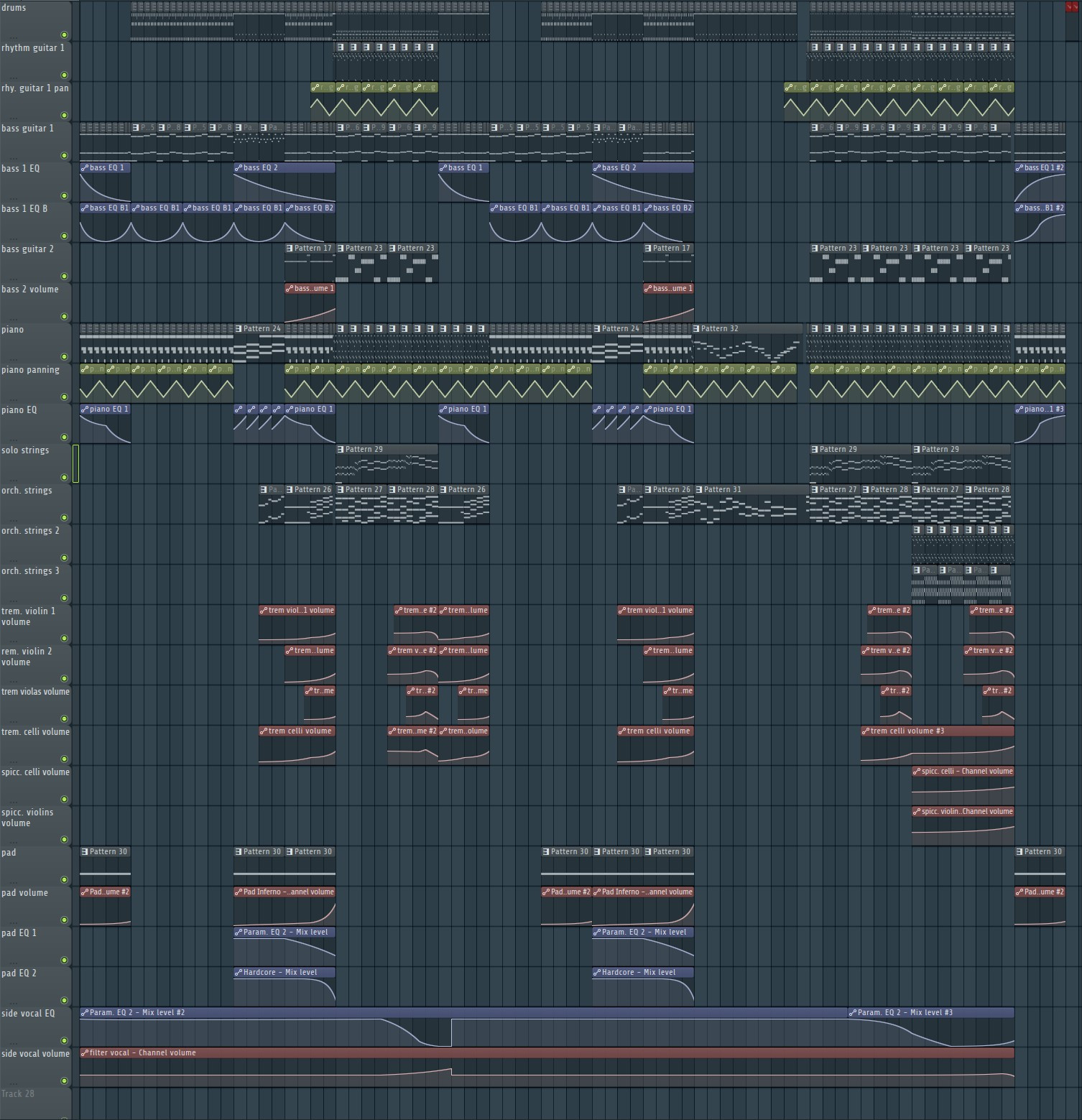Select the drums track header
This screenshot has height=1120, width=1082.
tap(36, 20)
